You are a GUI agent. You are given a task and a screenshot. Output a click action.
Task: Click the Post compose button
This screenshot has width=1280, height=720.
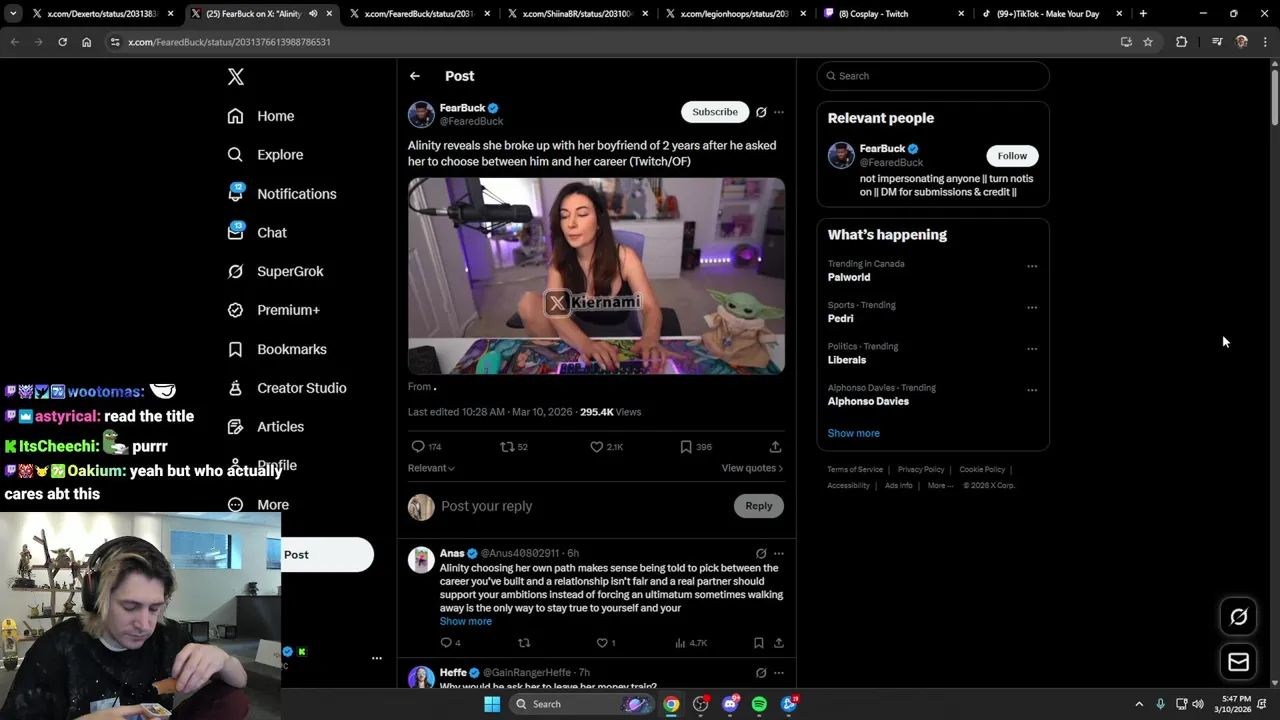coord(326,555)
